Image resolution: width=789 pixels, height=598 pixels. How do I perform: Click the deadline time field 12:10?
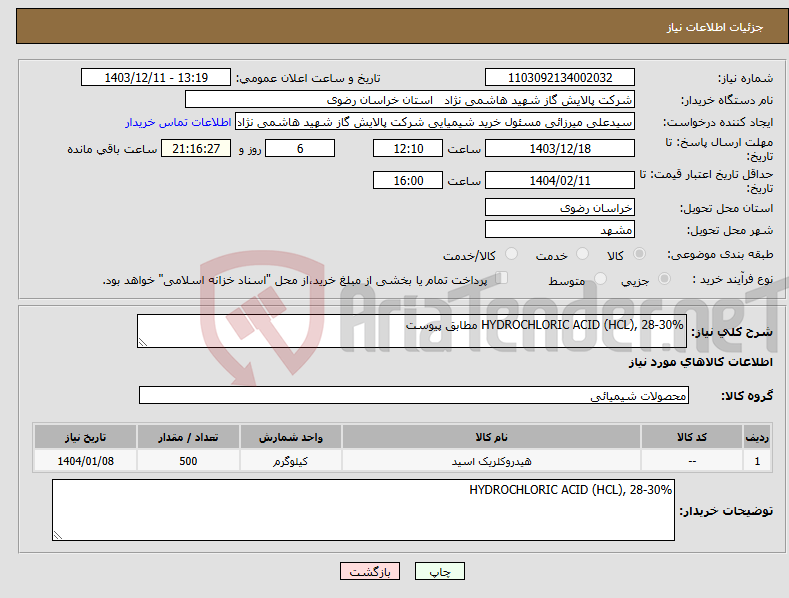(x=408, y=148)
